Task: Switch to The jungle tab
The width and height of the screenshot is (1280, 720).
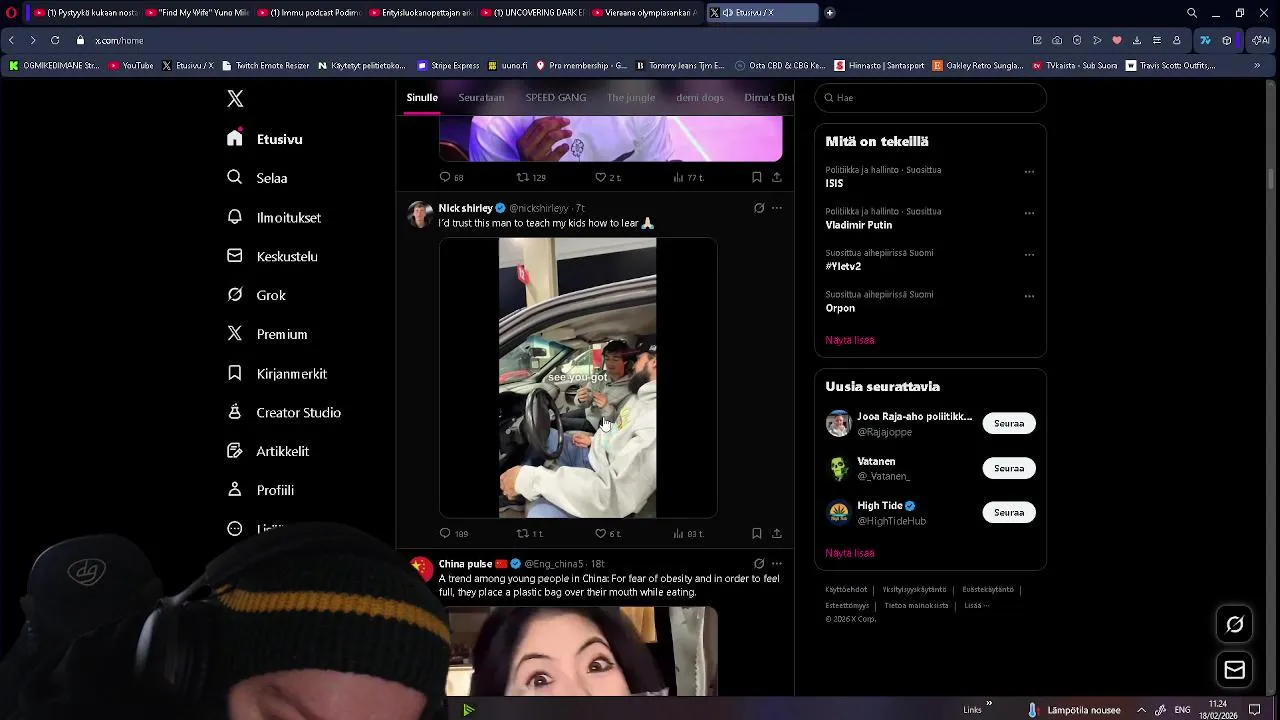Action: coord(631,98)
